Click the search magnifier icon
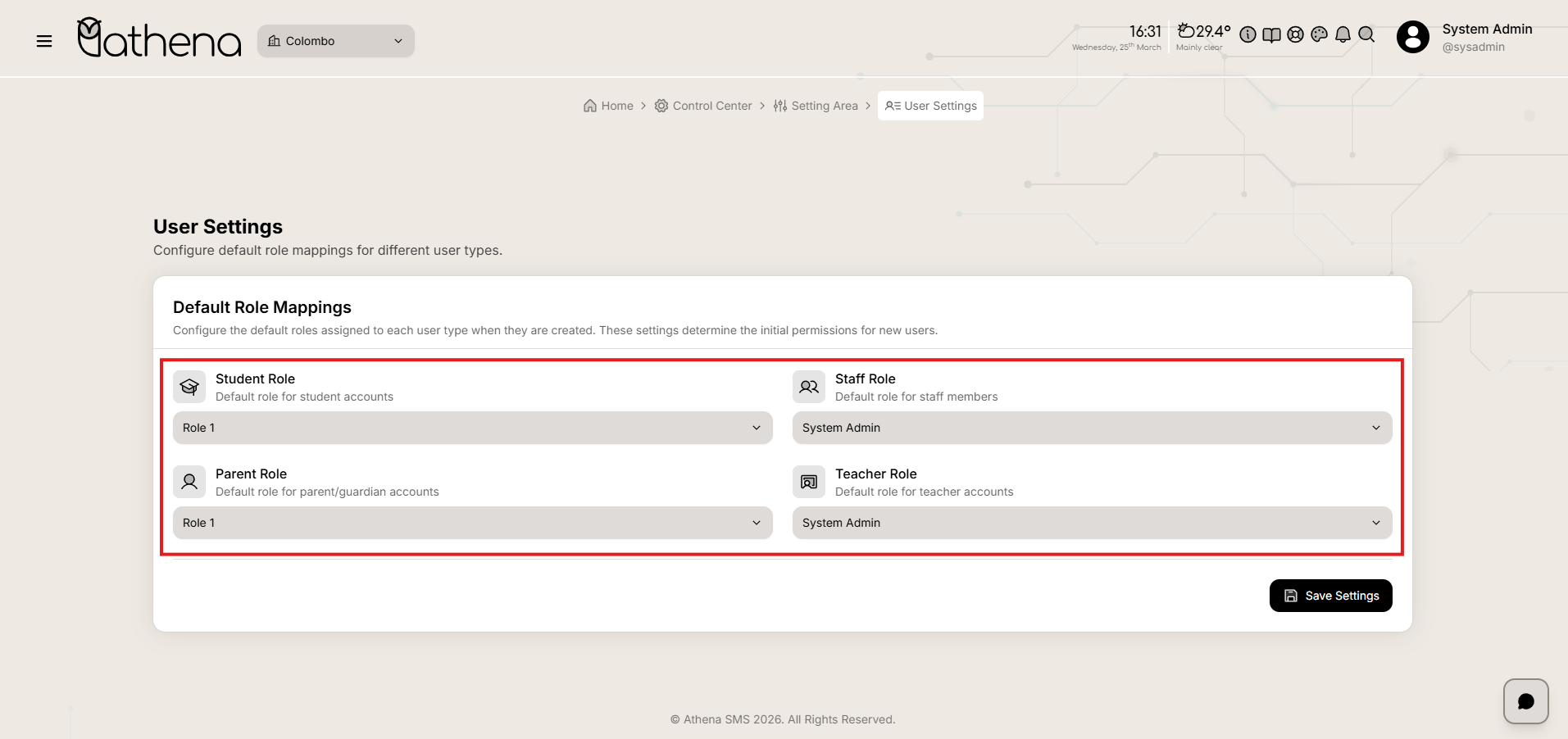Viewport: 1568px width, 739px height. pyautogui.click(x=1366, y=34)
